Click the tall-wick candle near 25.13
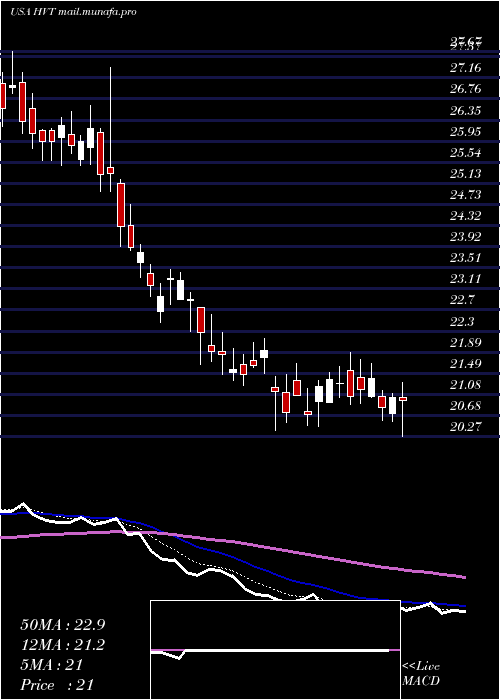The height and width of the screenshot is (700, 500). (x=110, y=129)
